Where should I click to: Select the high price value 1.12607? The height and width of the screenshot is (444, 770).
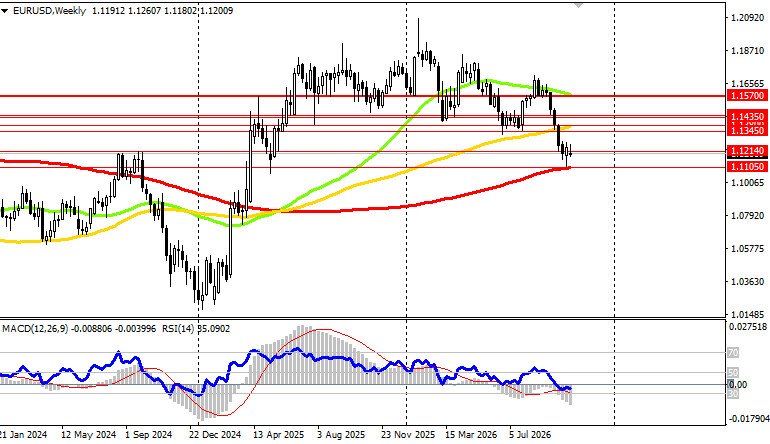click(144, 11)
